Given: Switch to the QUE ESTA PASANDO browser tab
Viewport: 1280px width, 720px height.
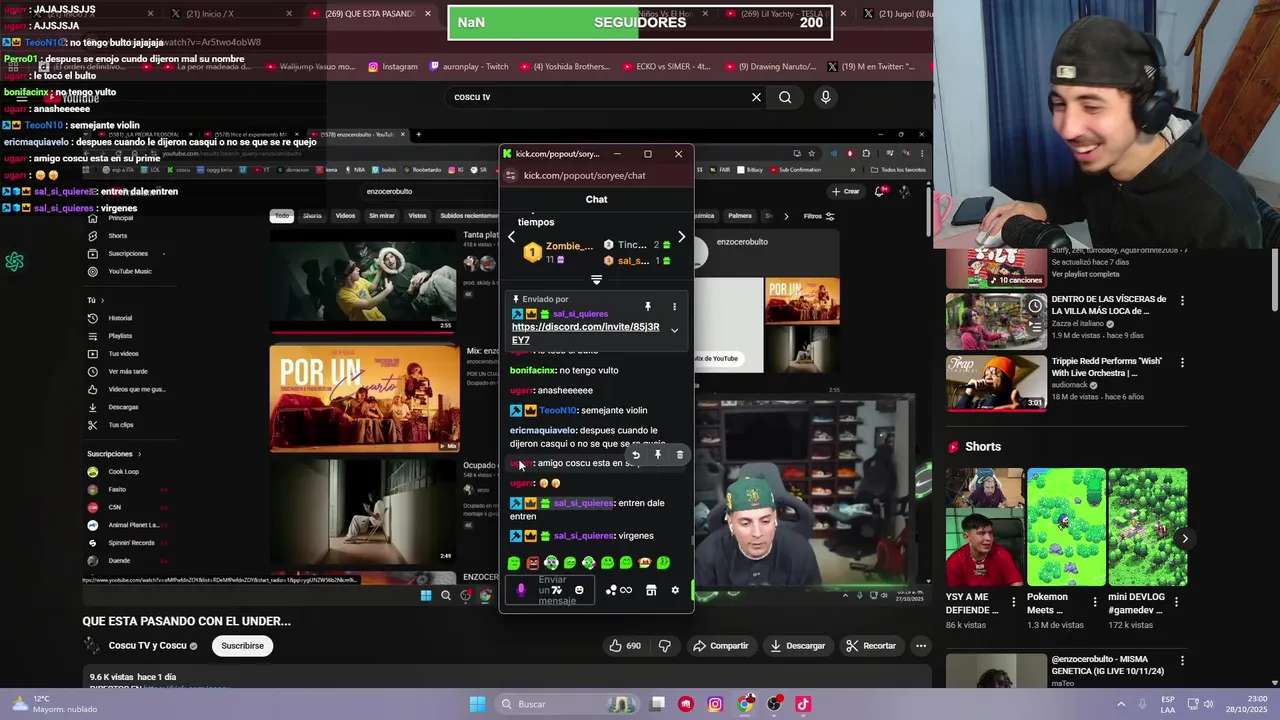Looking at the screenshot, I should [x=368, y=14].
